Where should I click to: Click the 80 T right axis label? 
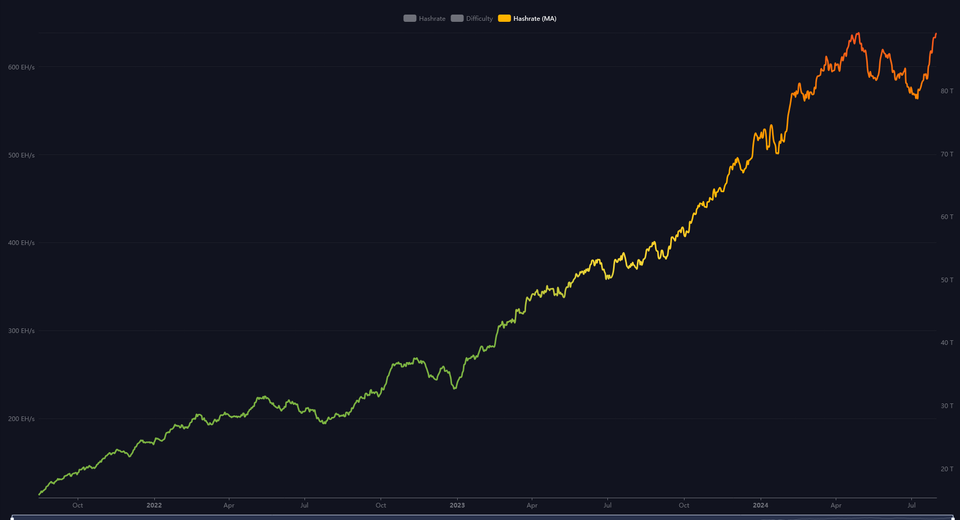945,91
